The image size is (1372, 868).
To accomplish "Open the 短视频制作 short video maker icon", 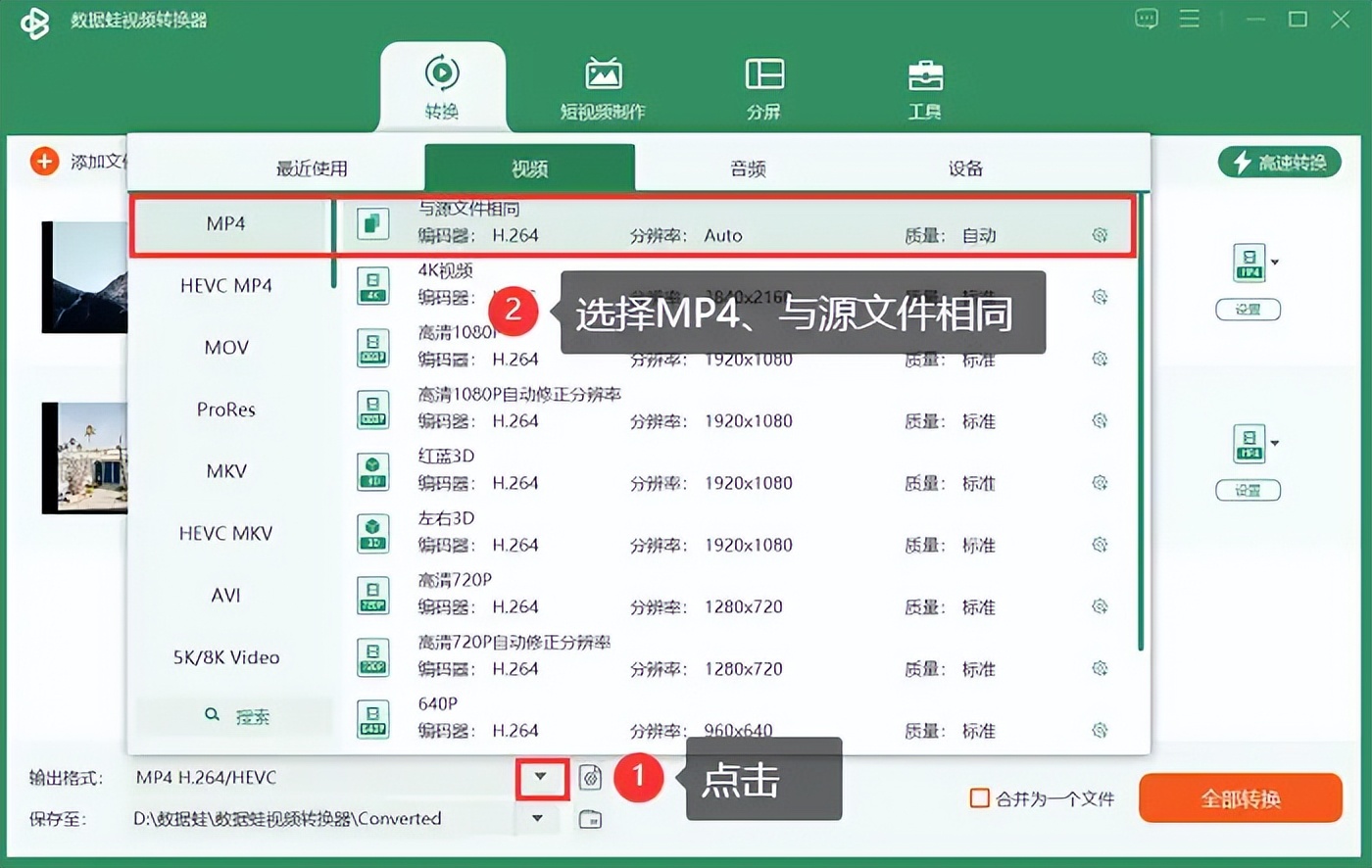I will point(603,74).
